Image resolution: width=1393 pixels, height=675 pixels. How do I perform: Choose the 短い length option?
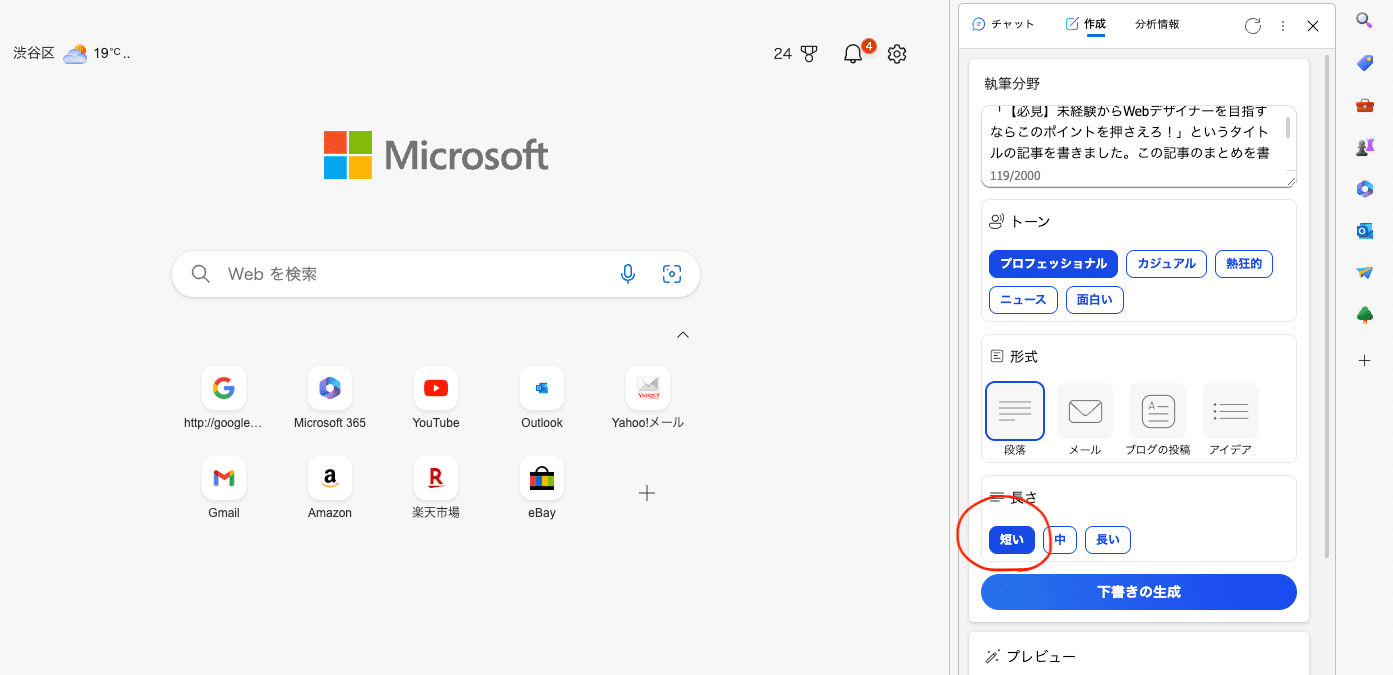pos(1012,540)
